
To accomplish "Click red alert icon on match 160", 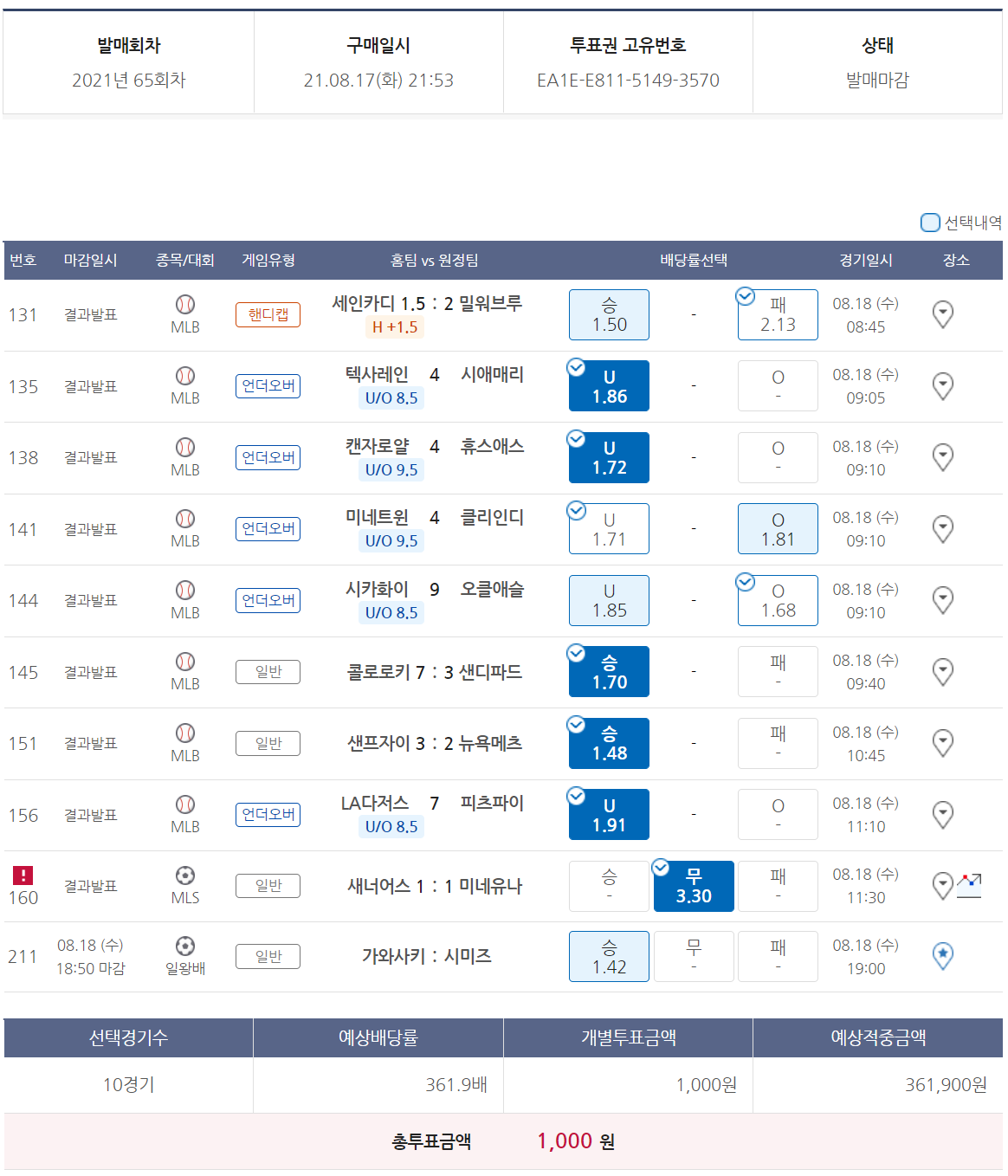I will click(x=23, y=875).
